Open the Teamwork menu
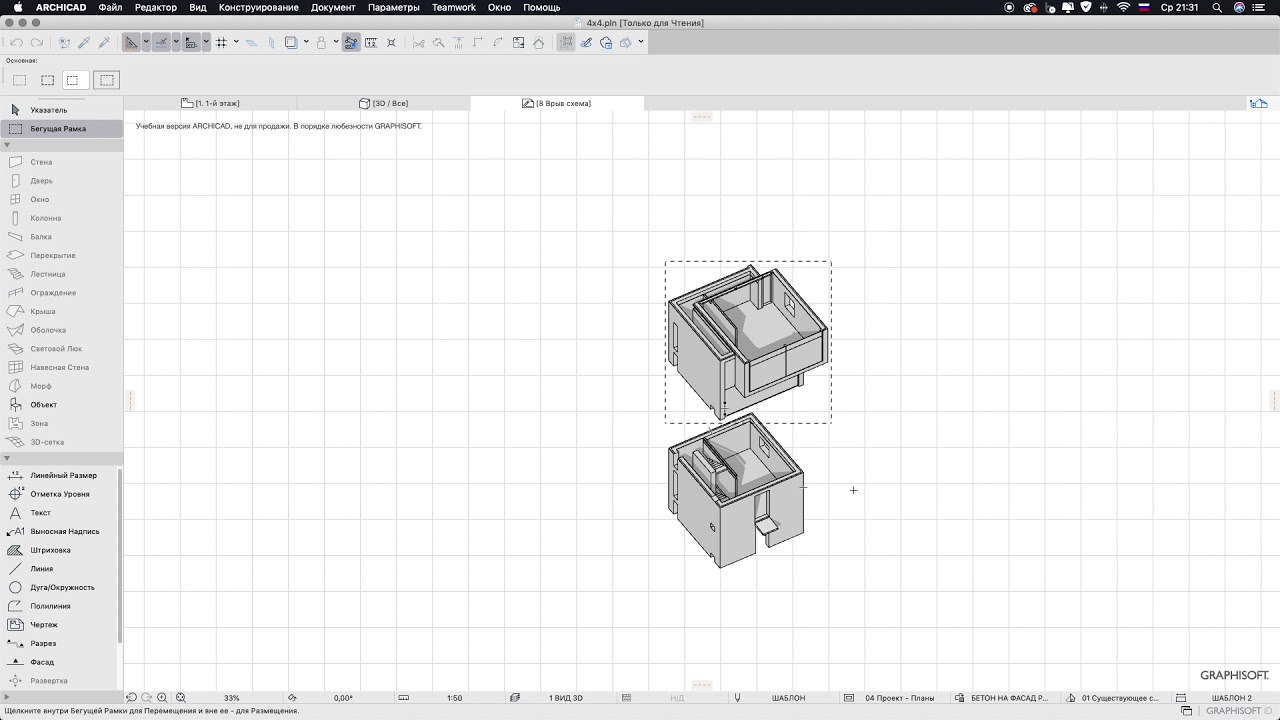The height and width of the screenshot is (720, 1280). tap(454, 7)
